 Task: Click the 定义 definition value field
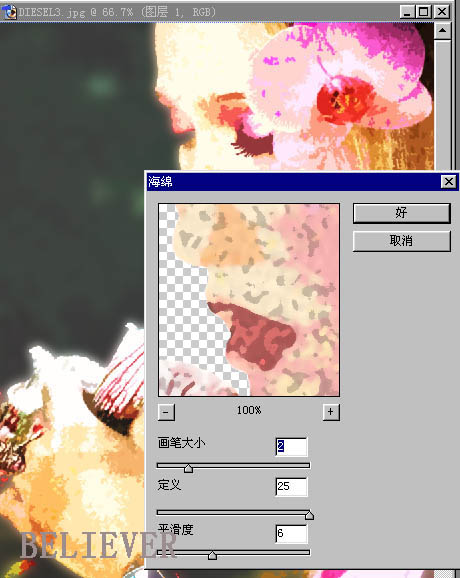[x=291, y=487]
